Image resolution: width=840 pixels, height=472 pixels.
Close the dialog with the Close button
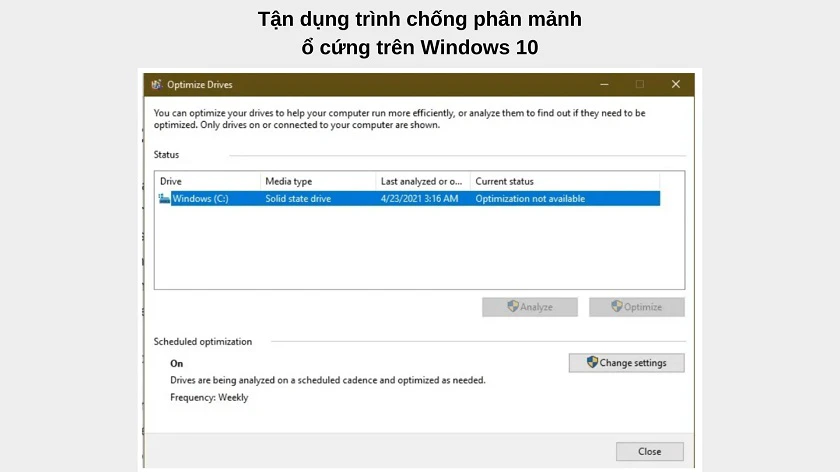pyautogui.click(x=649, y=452)
